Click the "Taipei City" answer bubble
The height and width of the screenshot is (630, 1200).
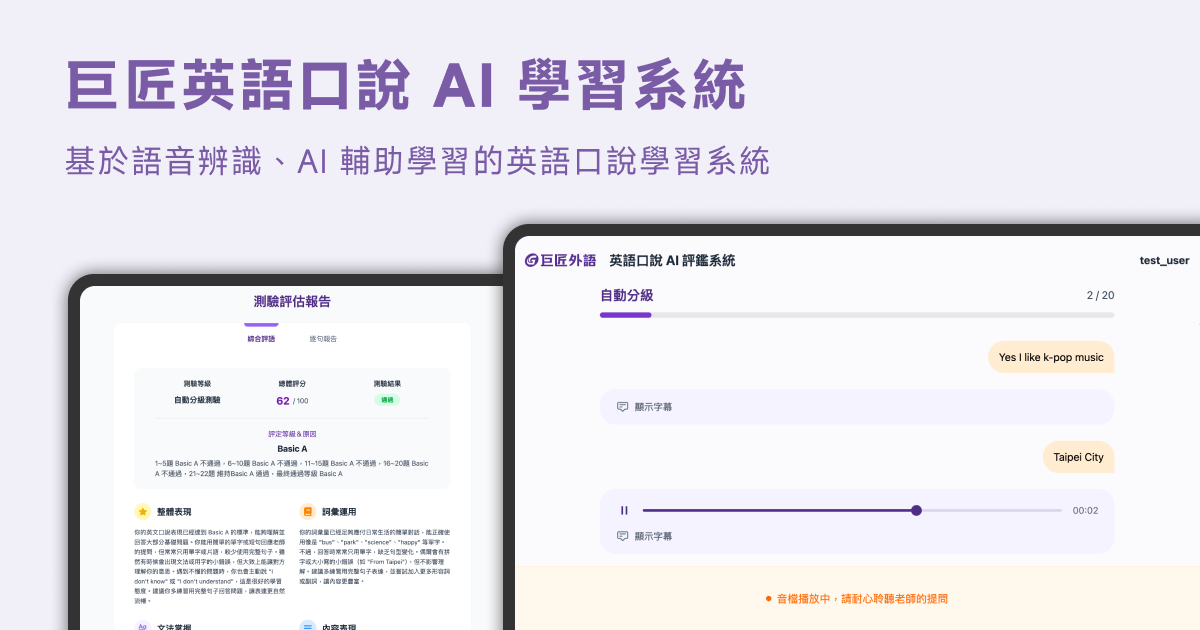click(1078, 457)
